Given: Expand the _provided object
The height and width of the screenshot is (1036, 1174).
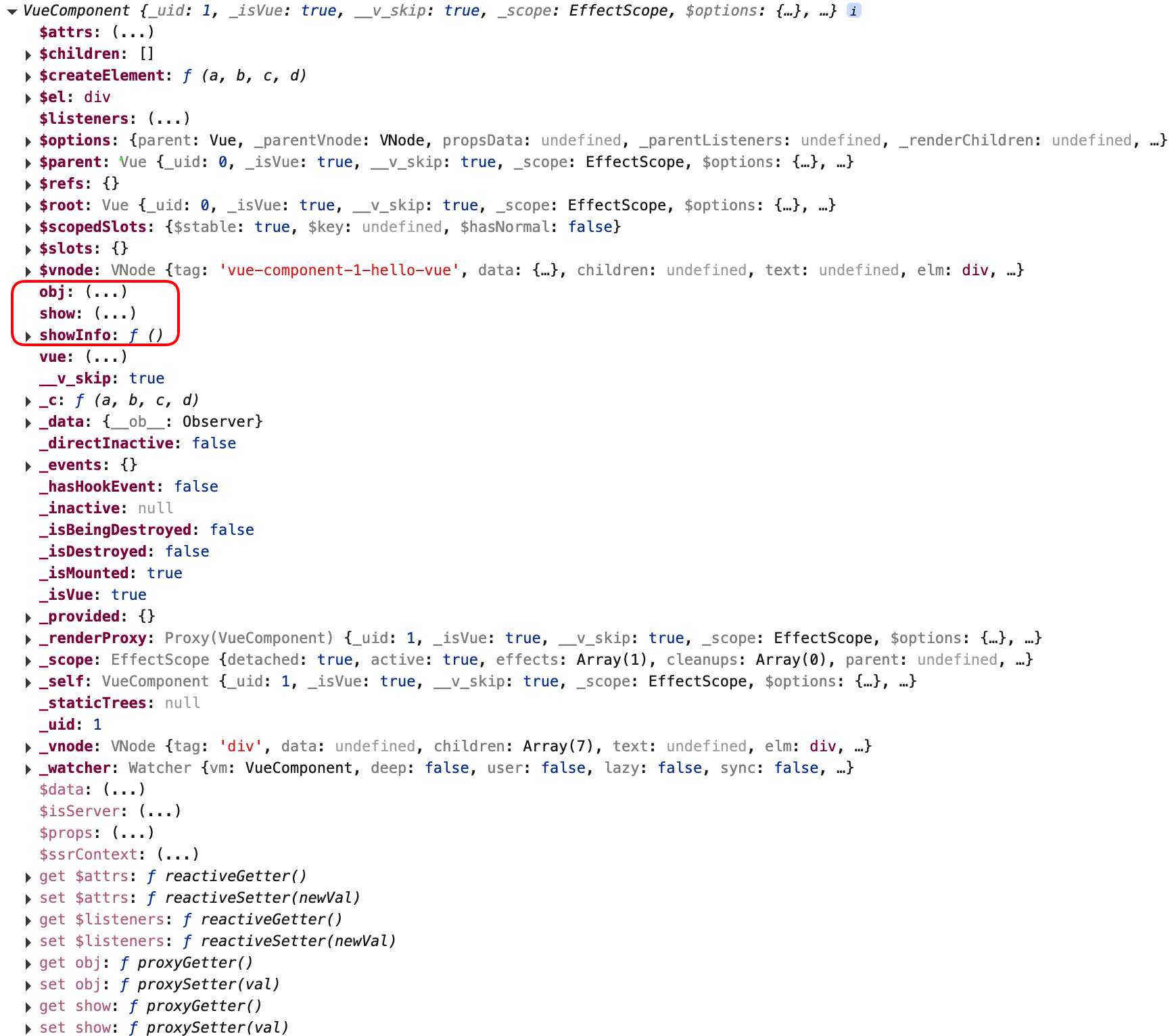Looking at the screenshot, I should 28,617.
